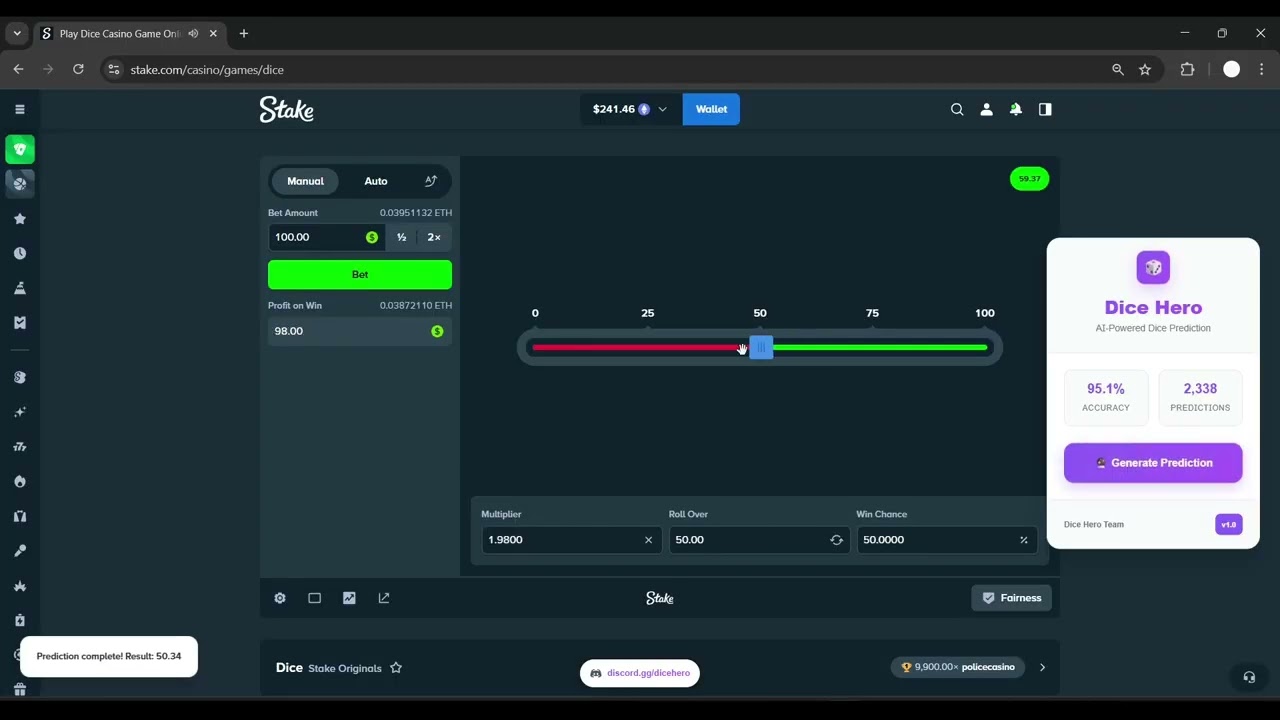
Task: Open My Bets ticket sidebar icon
Action: click(x=20, y=322)
